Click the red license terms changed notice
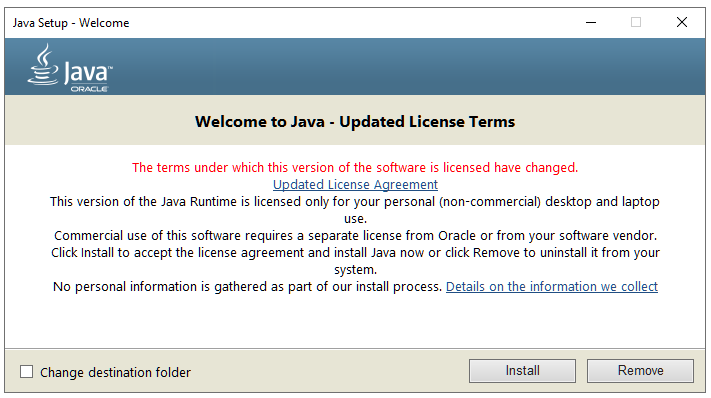Viewport: 711px width, 398px height. [355, 167]
